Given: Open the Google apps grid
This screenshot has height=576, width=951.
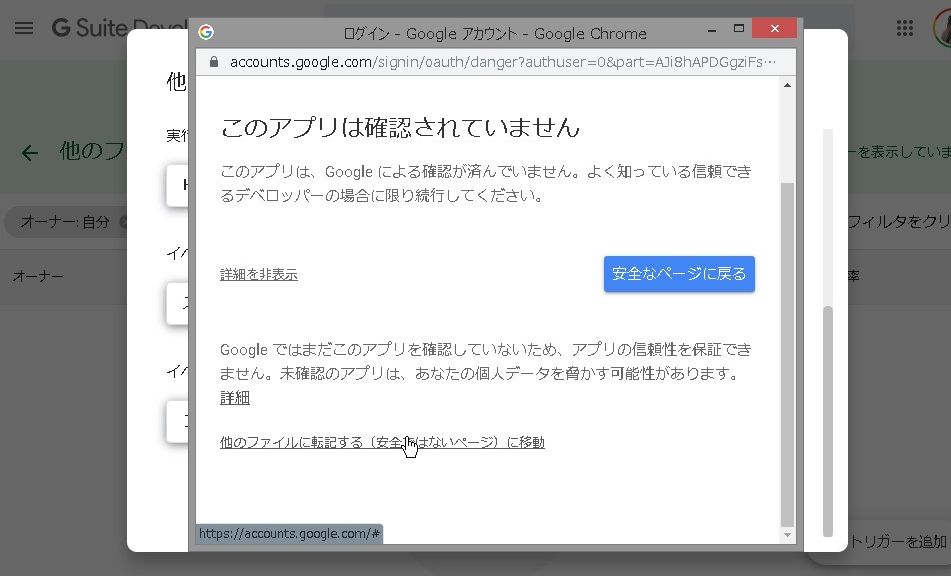Looking at the screenshot, I should 905,28.
